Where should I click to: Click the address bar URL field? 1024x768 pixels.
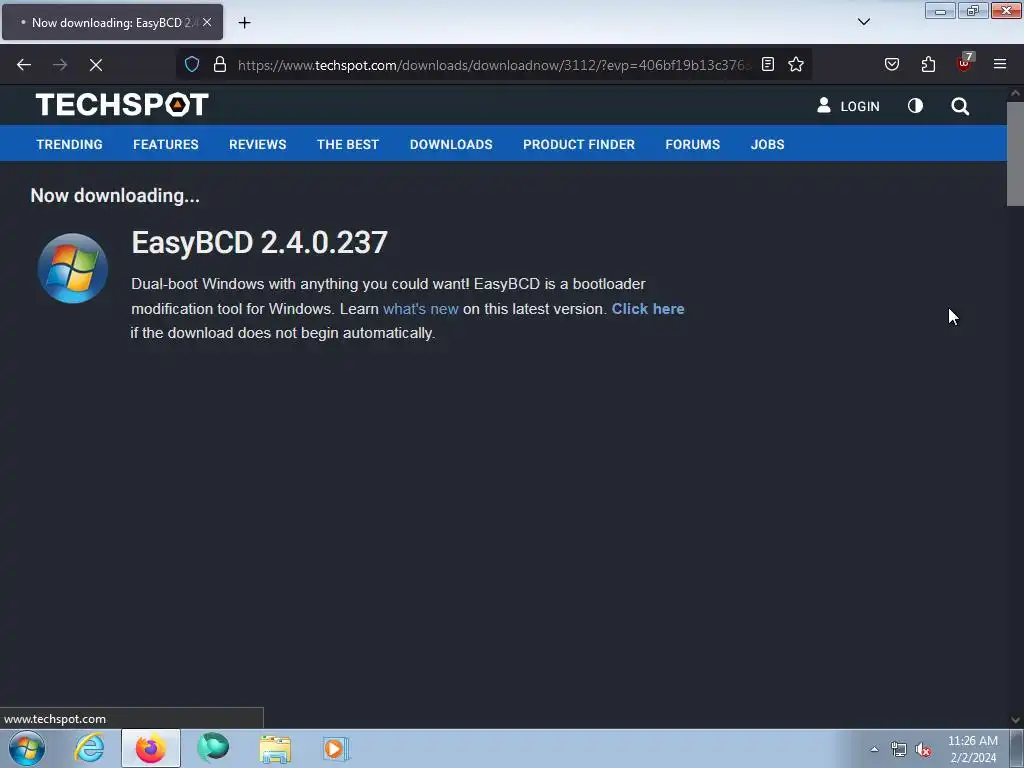tap(494, 65)
